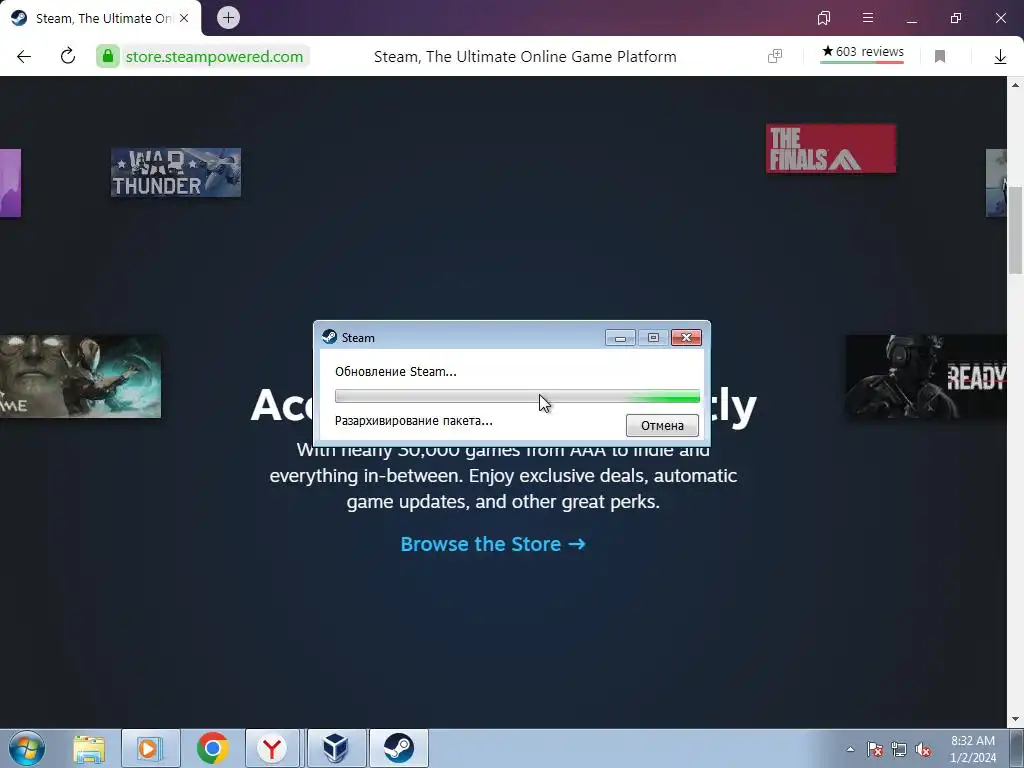Show hidden system tray icons
1024x768 pixels.
point(850,749)
